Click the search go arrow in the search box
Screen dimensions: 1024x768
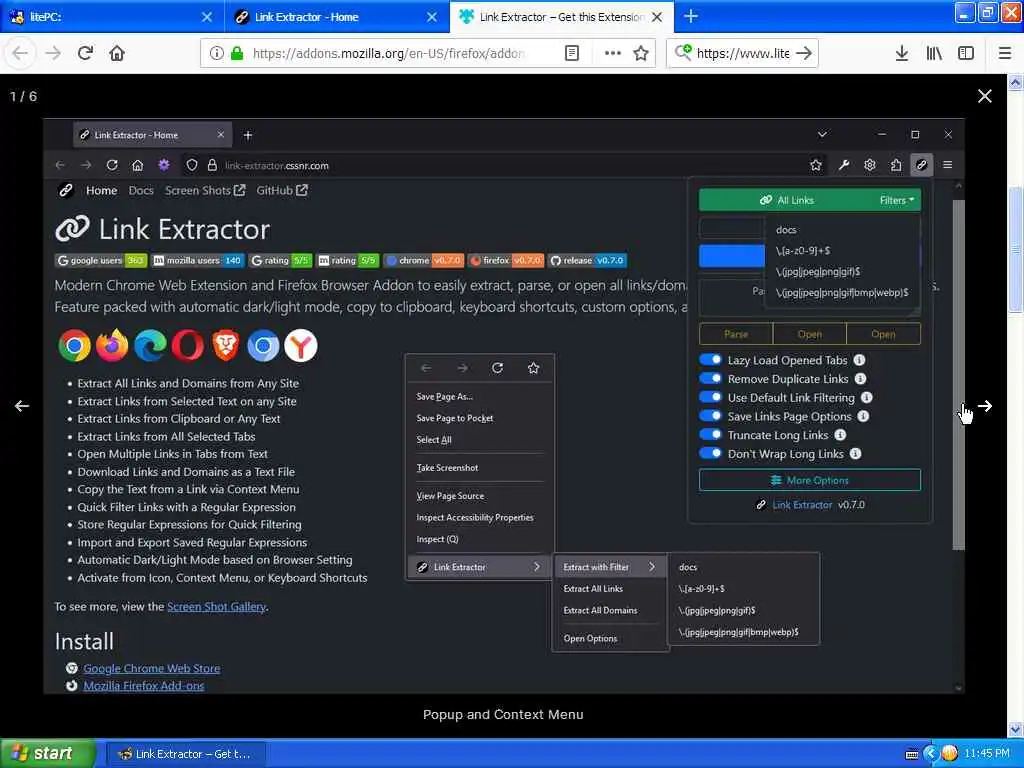804,53
